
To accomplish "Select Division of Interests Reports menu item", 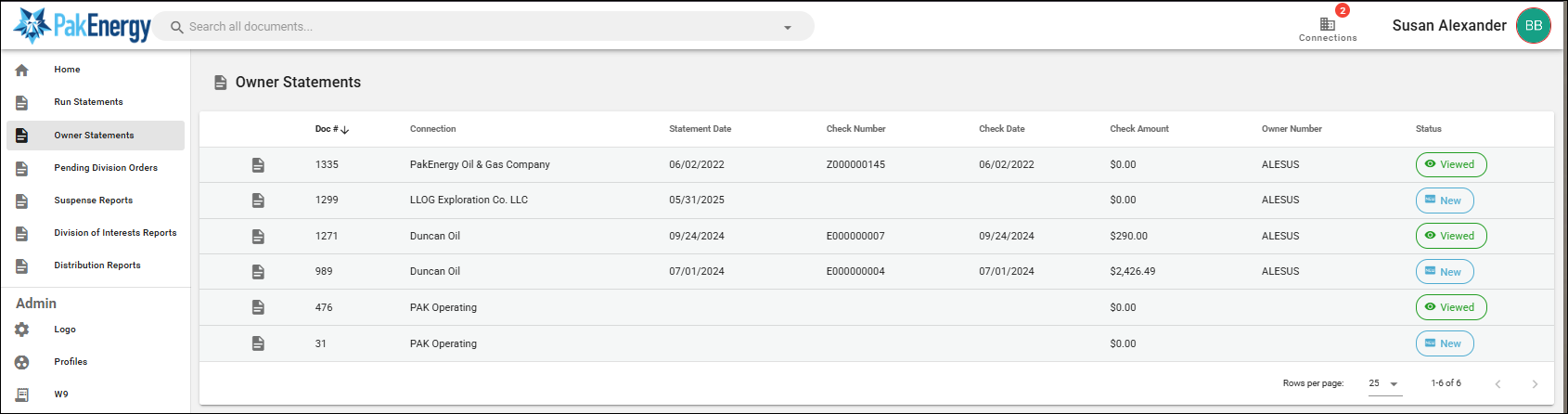I will [115, 233].
